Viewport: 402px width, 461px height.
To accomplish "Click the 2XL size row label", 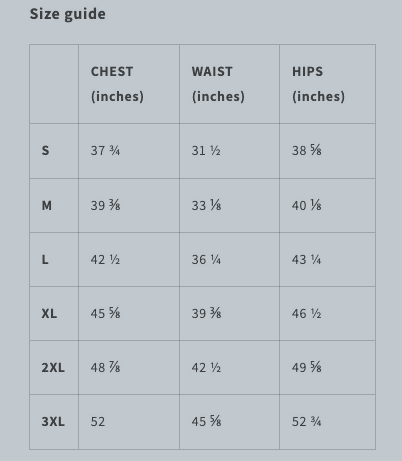I will 53,368.
